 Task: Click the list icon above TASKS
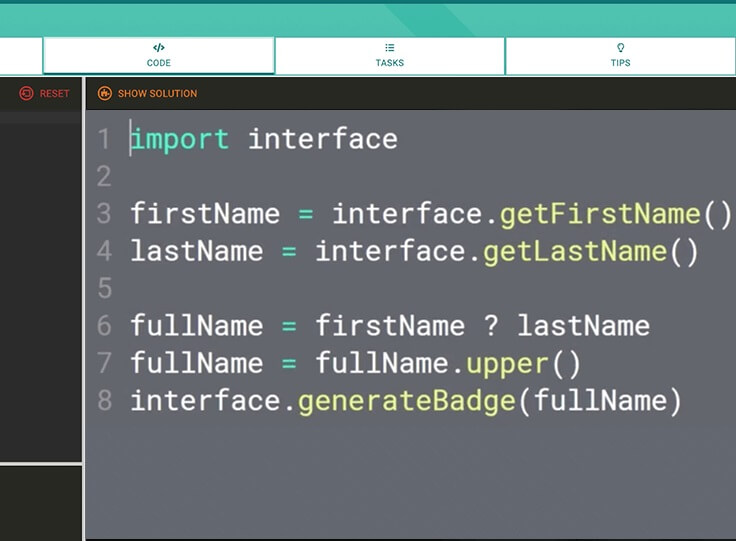tap(390, 47)
